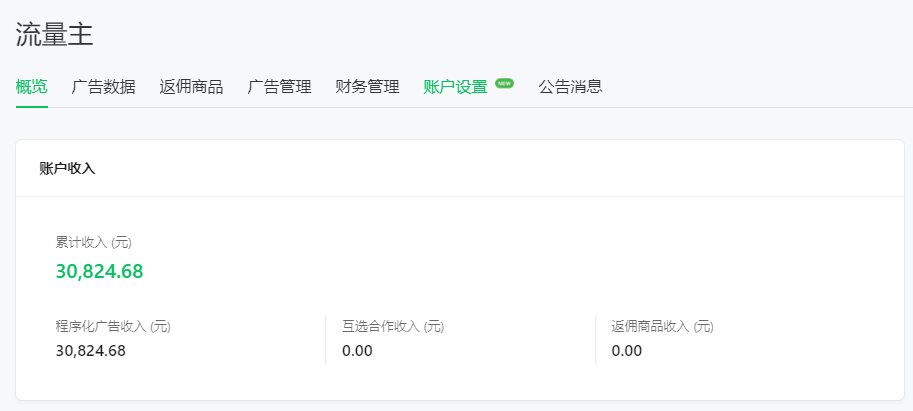Switch to the 概览 tab
913x411 pixels.
point(31,87)
